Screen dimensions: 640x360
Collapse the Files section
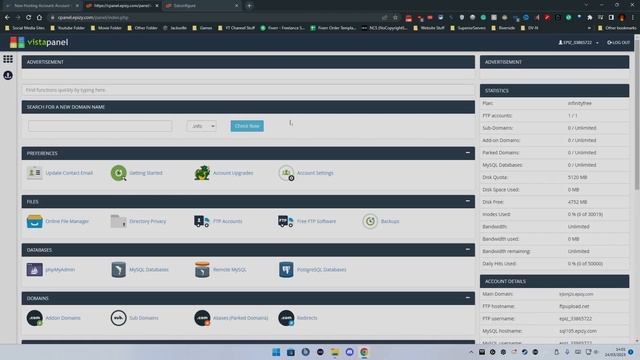(x=468, y=201)
